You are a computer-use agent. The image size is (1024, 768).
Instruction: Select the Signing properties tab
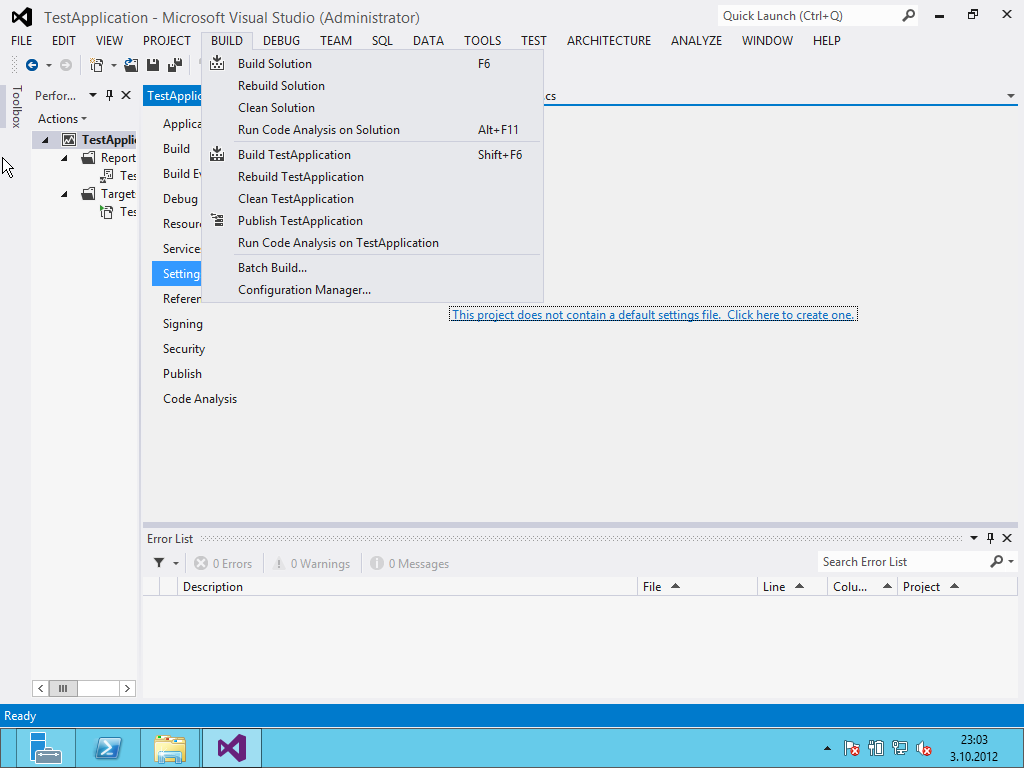pyautogui.click(x=183, y=324)
